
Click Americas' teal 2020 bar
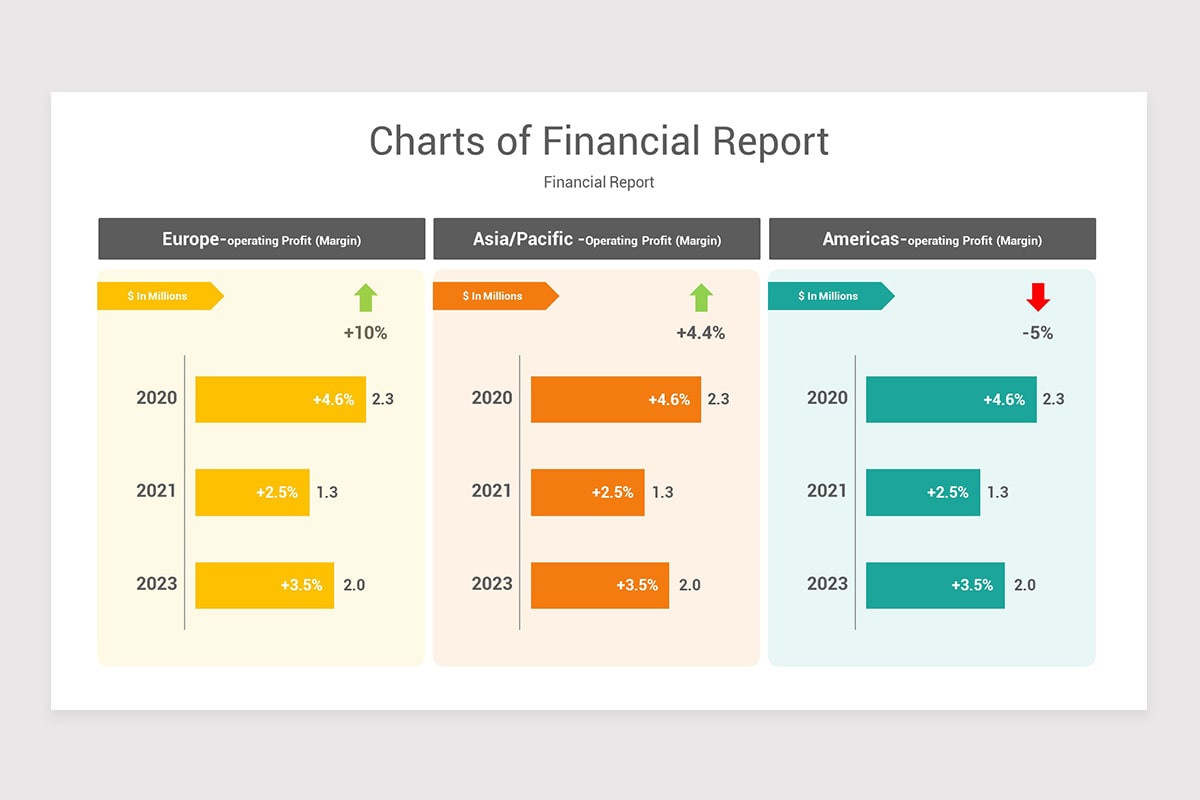pyautogui.click(x=951, y=399)
